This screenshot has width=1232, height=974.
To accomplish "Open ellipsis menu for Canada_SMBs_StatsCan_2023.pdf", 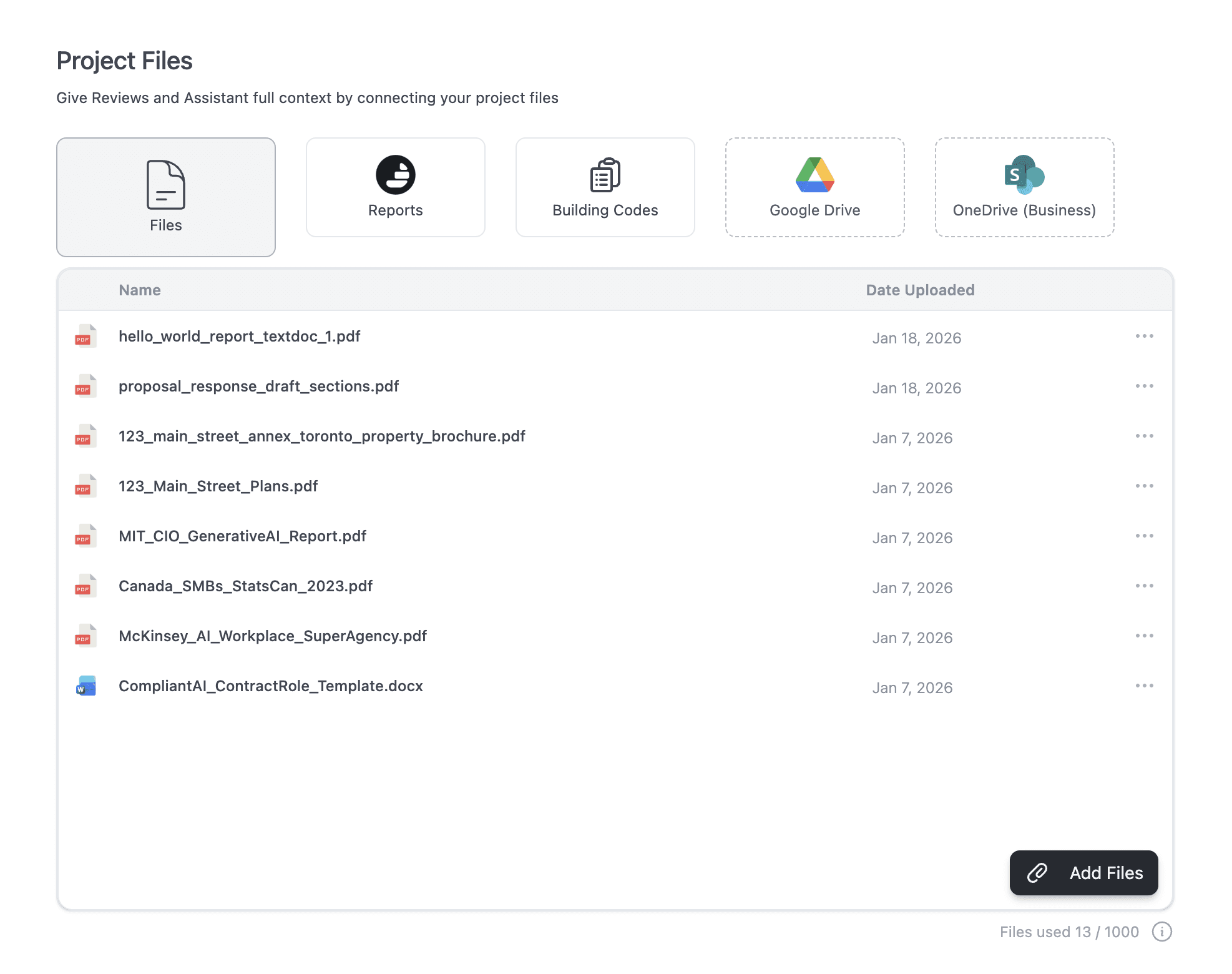I will tap(1144, 586).
